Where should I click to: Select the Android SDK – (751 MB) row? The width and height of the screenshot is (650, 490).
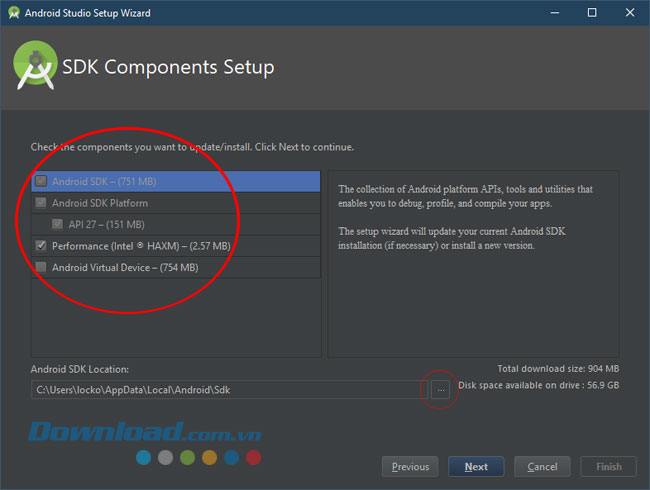click(x=176, y=181)
